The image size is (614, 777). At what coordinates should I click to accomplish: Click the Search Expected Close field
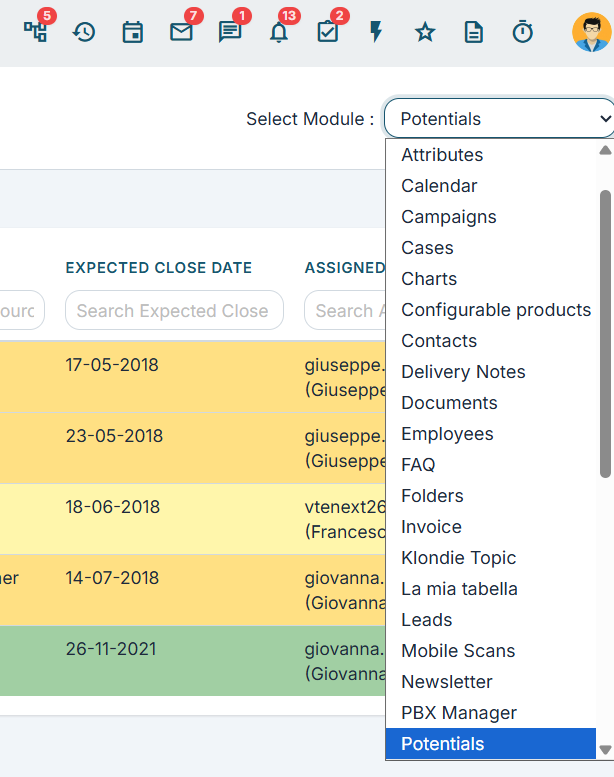(x=174, y=311)
